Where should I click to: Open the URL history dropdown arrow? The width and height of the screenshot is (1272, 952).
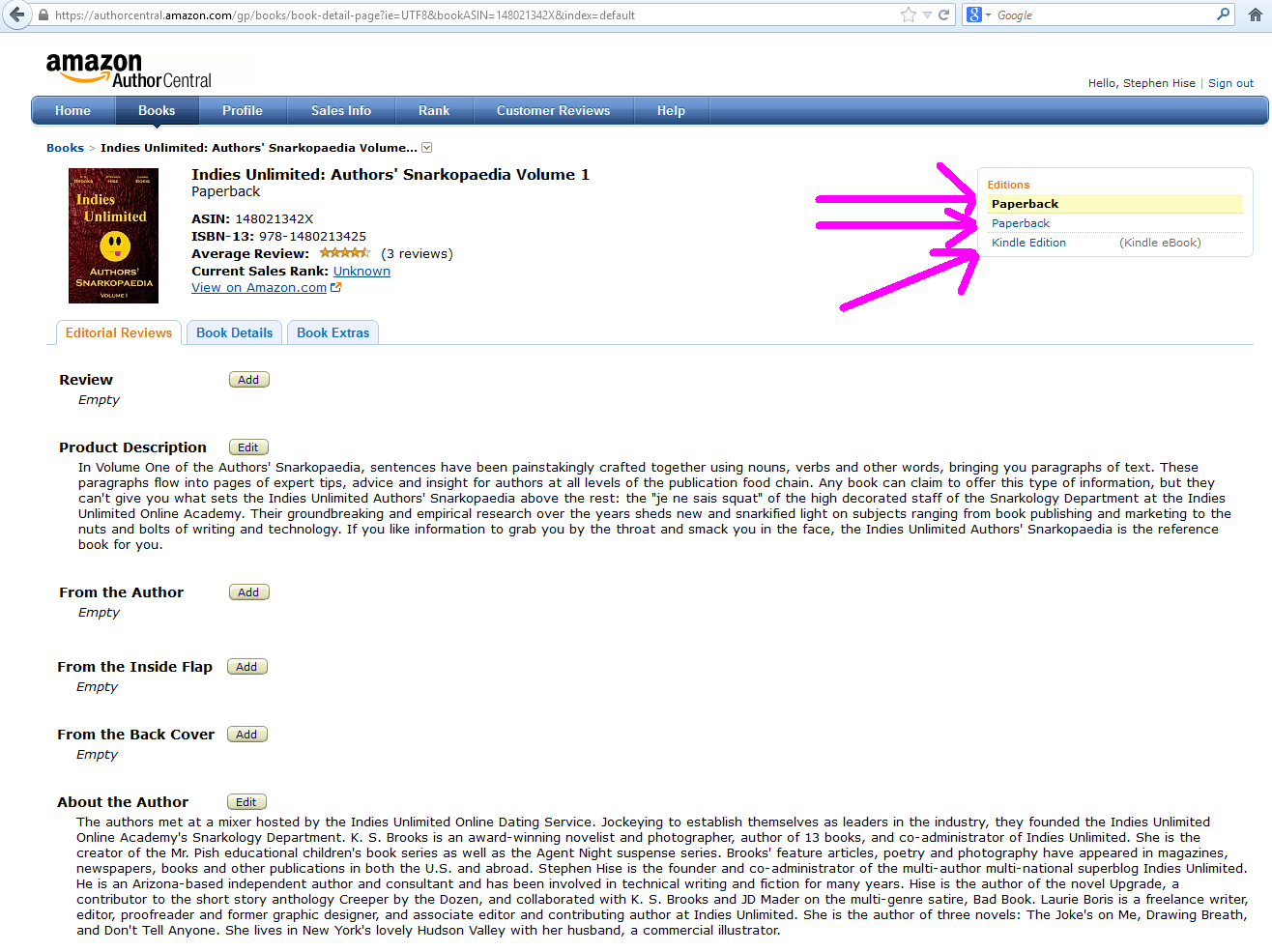(927, 15)
